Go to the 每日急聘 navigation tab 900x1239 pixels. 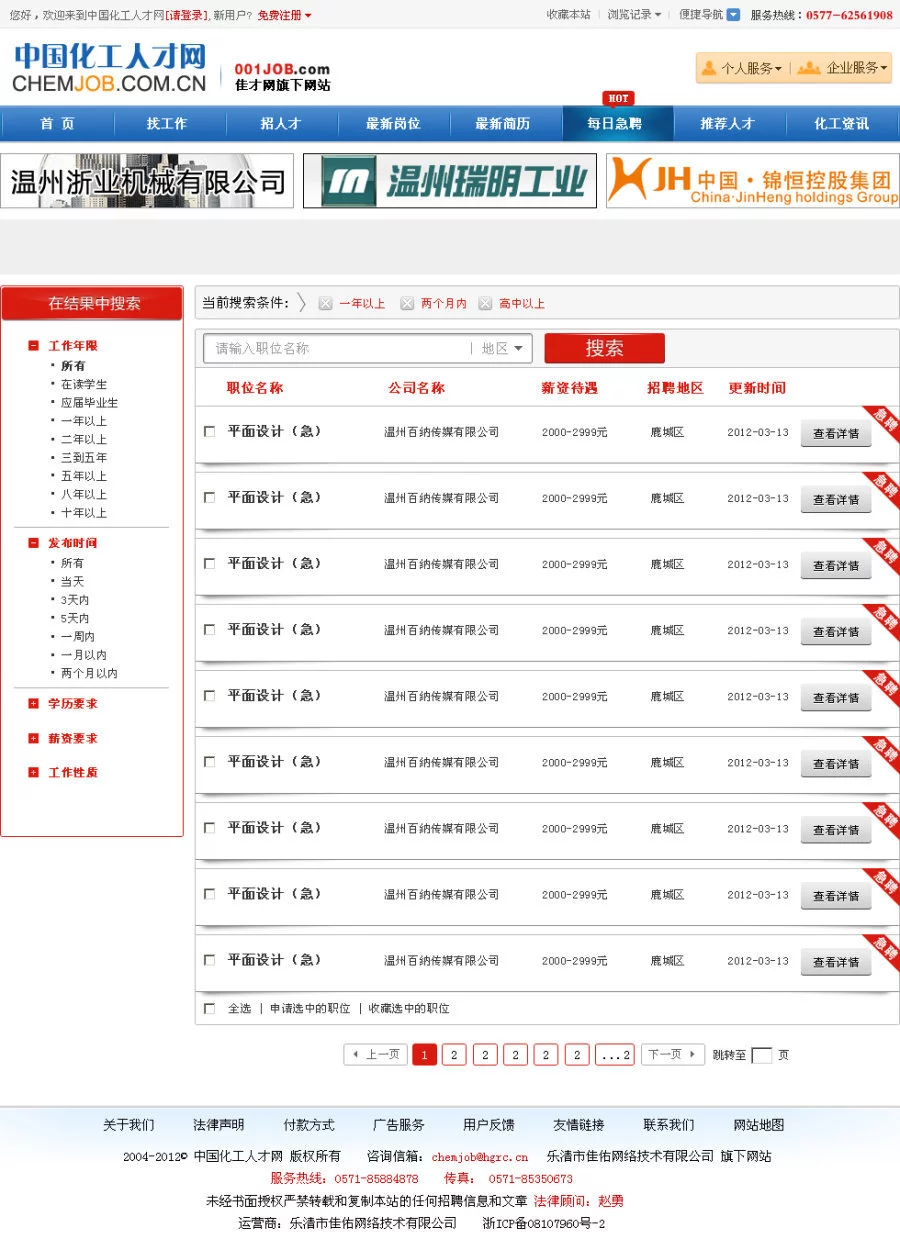[615, 124]
